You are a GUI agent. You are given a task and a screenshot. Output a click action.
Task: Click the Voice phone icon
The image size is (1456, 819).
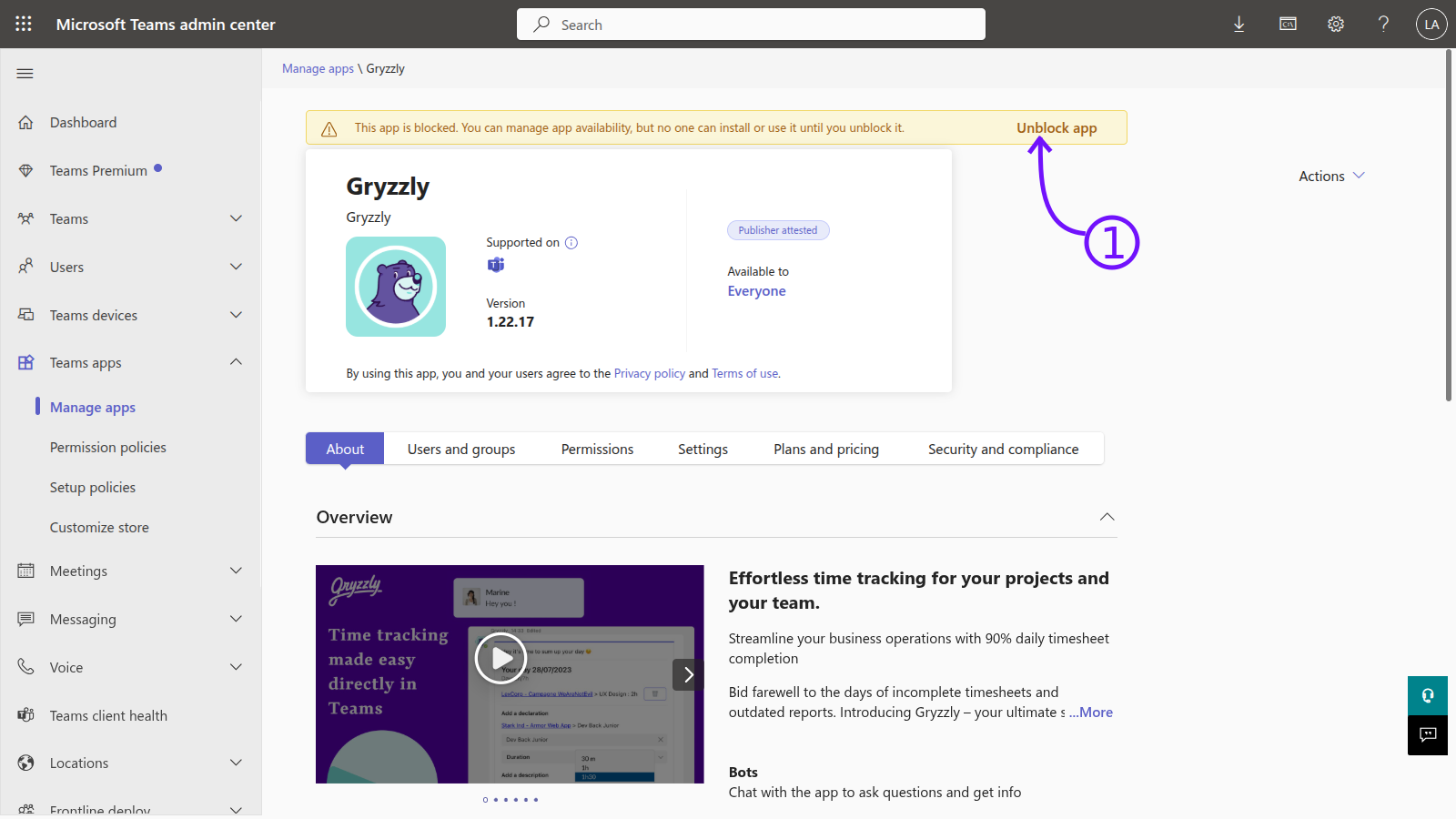pos(25,667)
